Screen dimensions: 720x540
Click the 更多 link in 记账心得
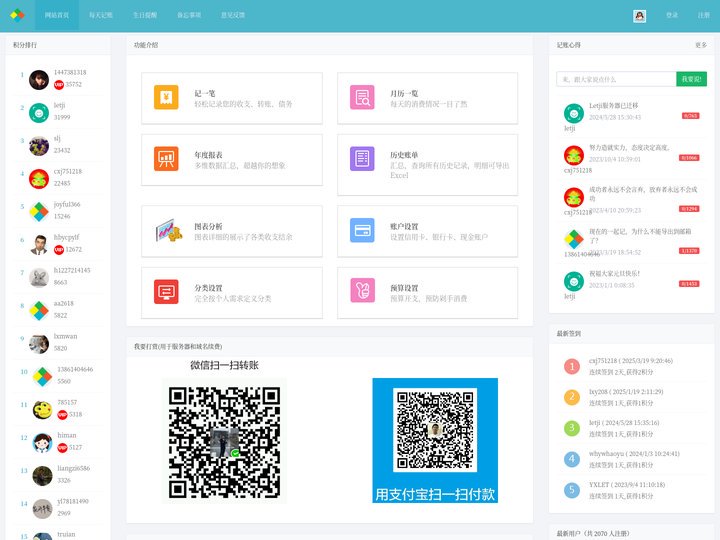701,45
